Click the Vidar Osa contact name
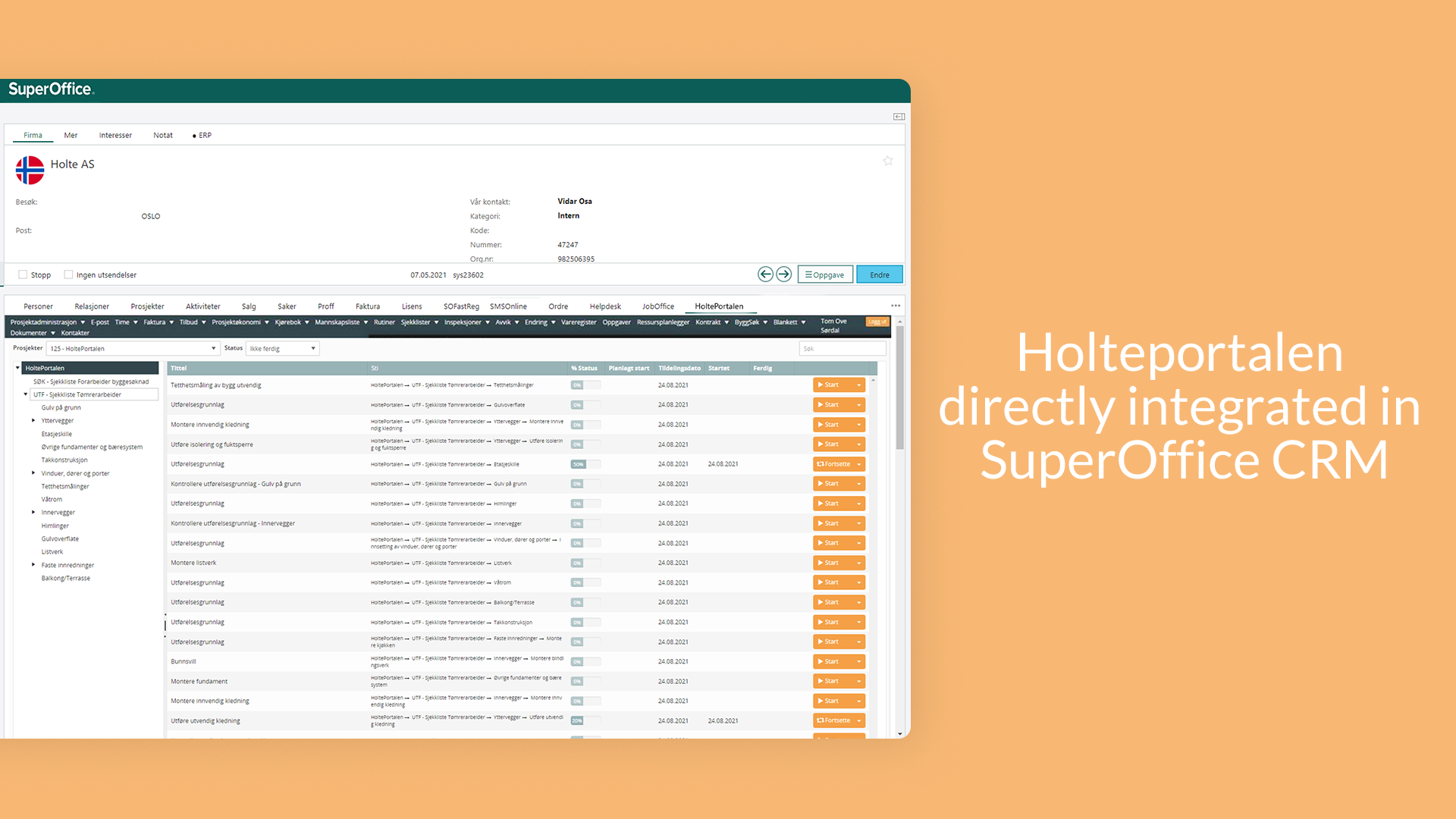This screenshot has height=819, width=1456. (575, 202)
